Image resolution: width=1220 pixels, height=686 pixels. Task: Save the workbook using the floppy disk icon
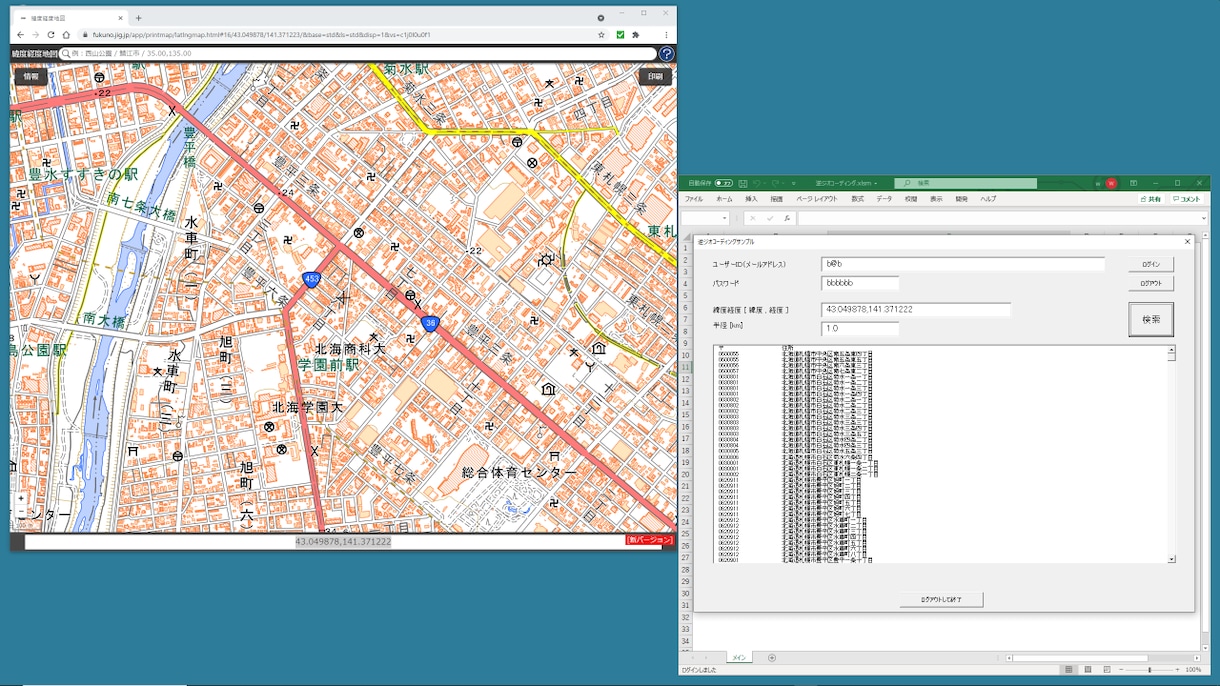coord(743,184)
